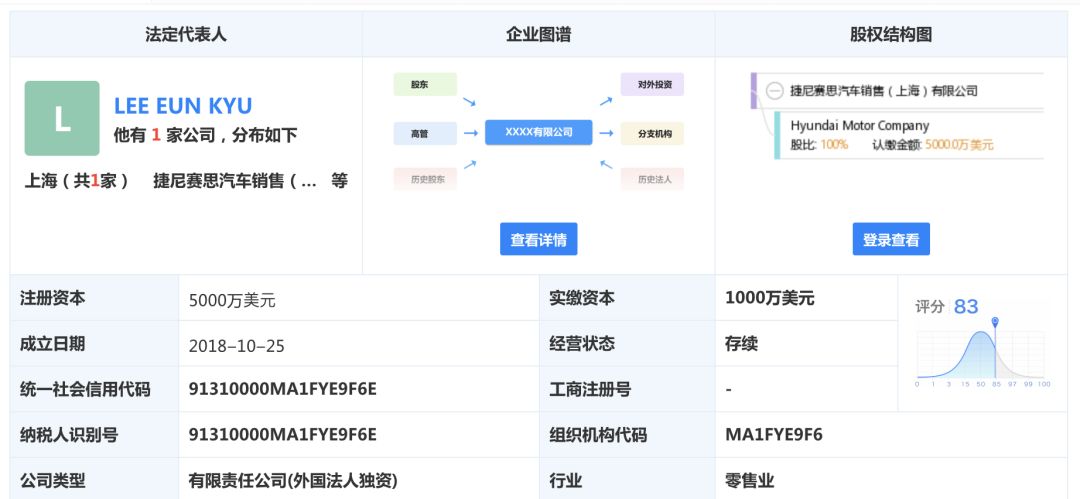Click 上海（共1家） region text
The width and height of the screenshot is (1080, 499).
click(77, 181)
